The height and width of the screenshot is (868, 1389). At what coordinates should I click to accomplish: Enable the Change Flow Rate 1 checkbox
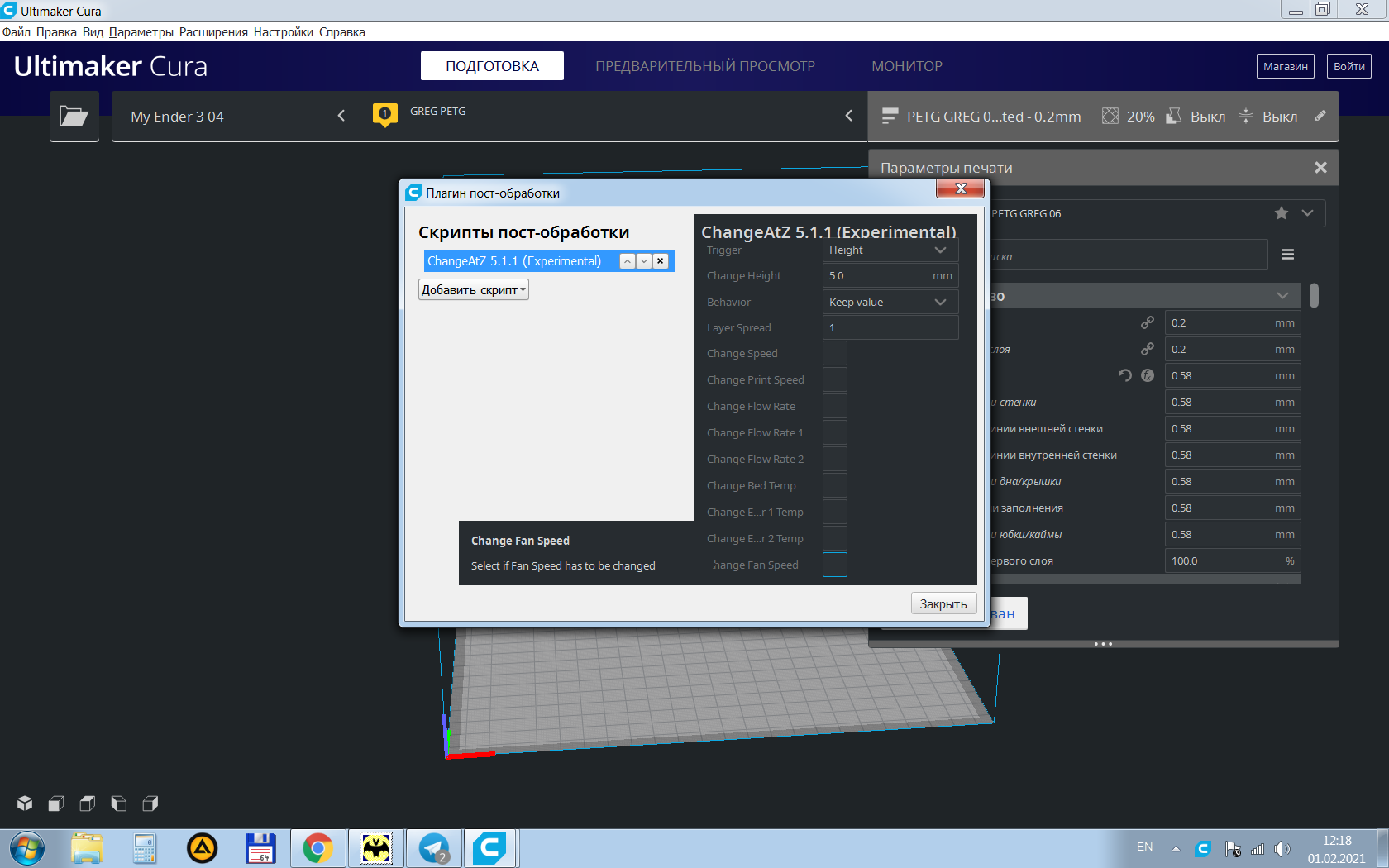(835, 433)
